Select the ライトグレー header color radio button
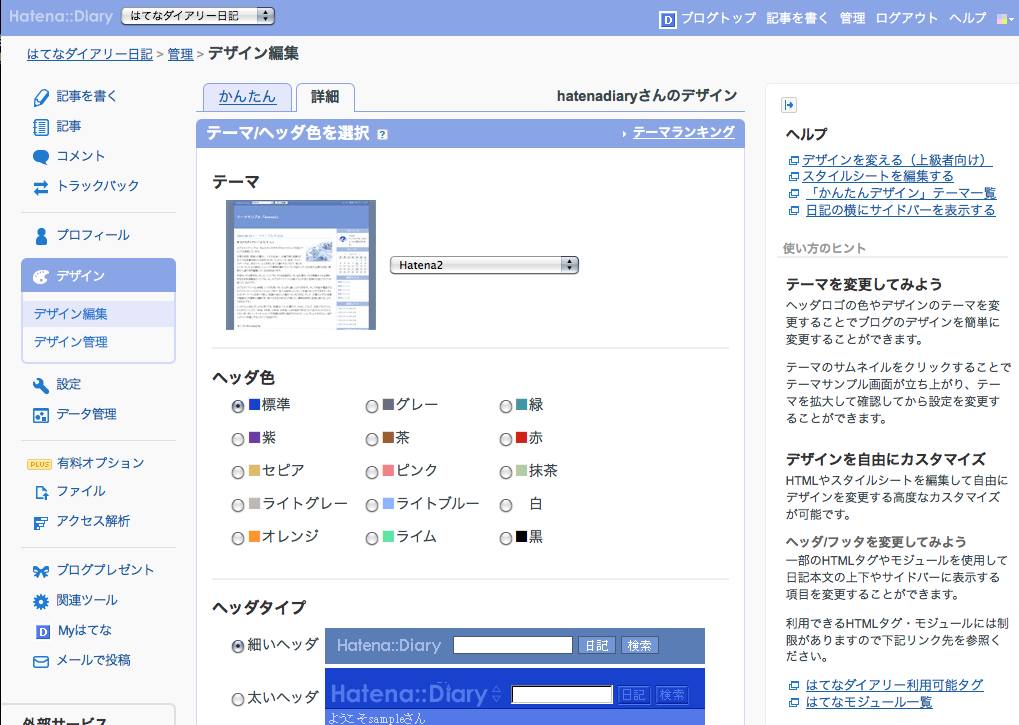This screenshot has width=1019, height=725. [238, 505]
